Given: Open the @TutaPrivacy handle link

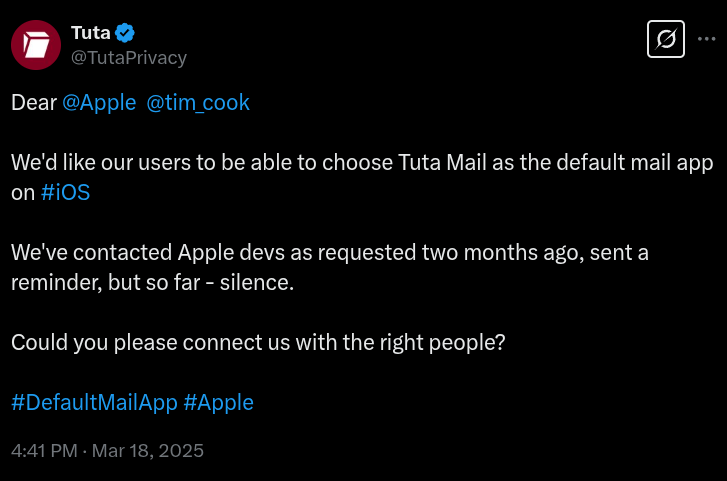Looking at the screenshot, I should click(x=129, y=58).
